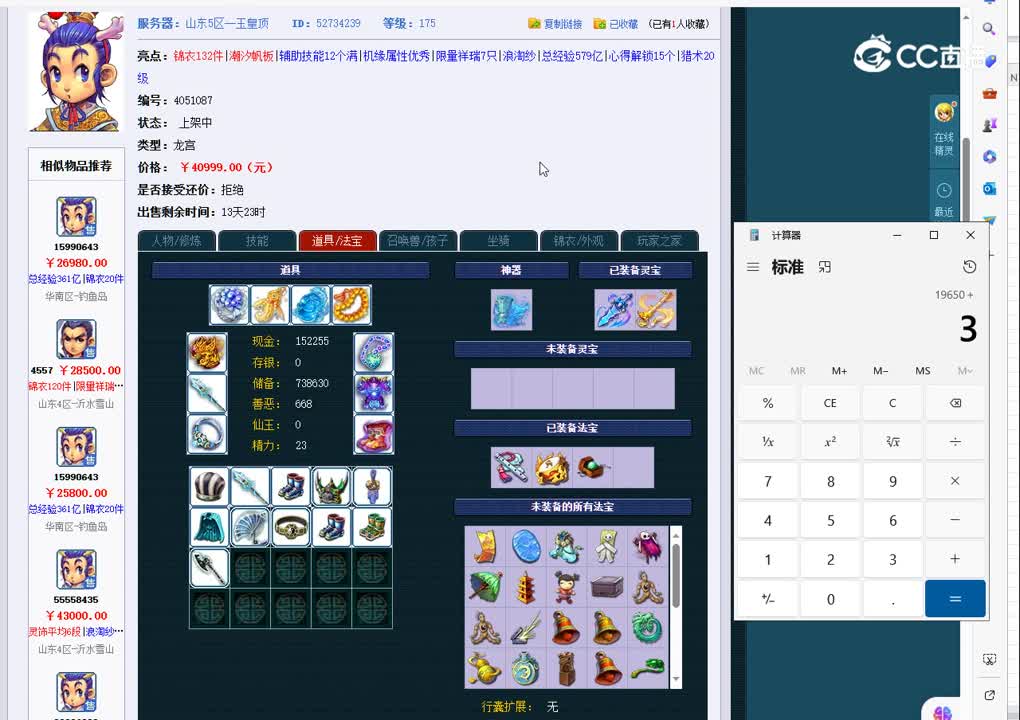Screen dimensions: 1020x720
Task: Click the Calculator multiply key
Action: click(955, 481)
